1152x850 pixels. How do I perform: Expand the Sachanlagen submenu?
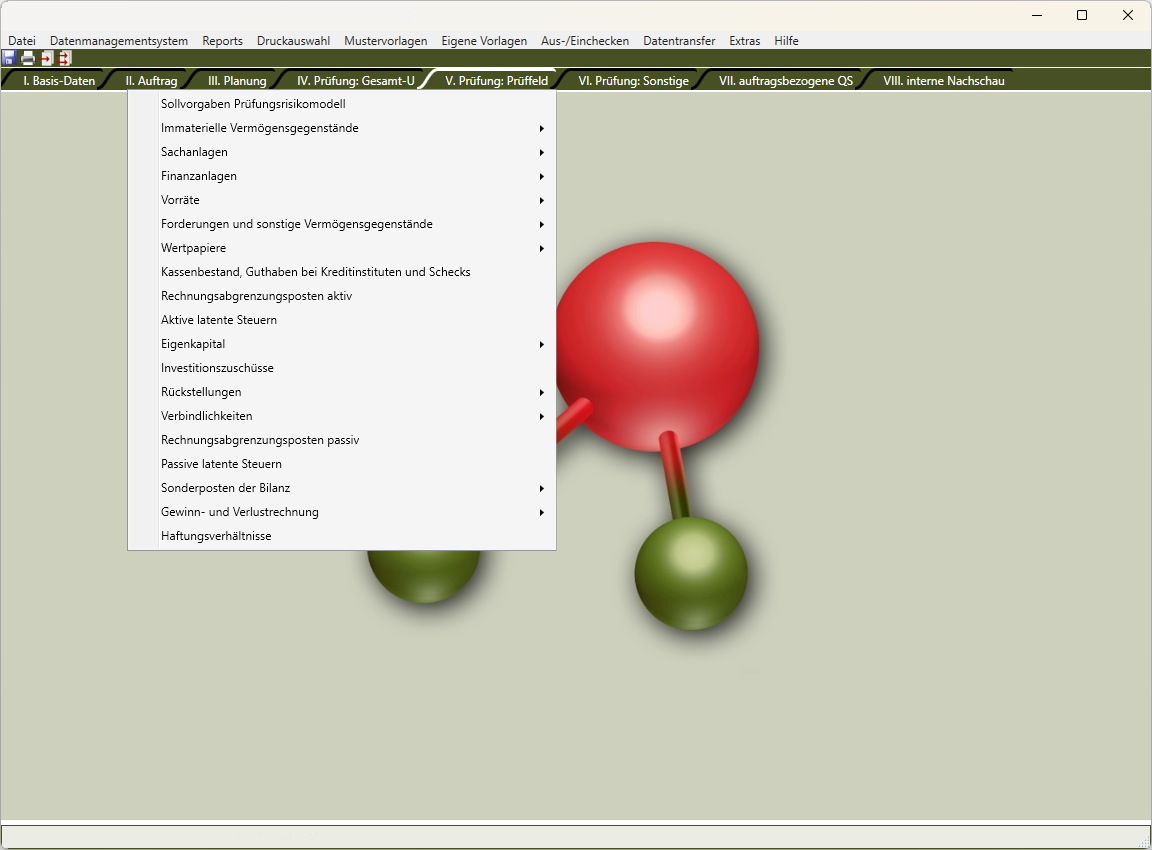(x=194, y=152)
